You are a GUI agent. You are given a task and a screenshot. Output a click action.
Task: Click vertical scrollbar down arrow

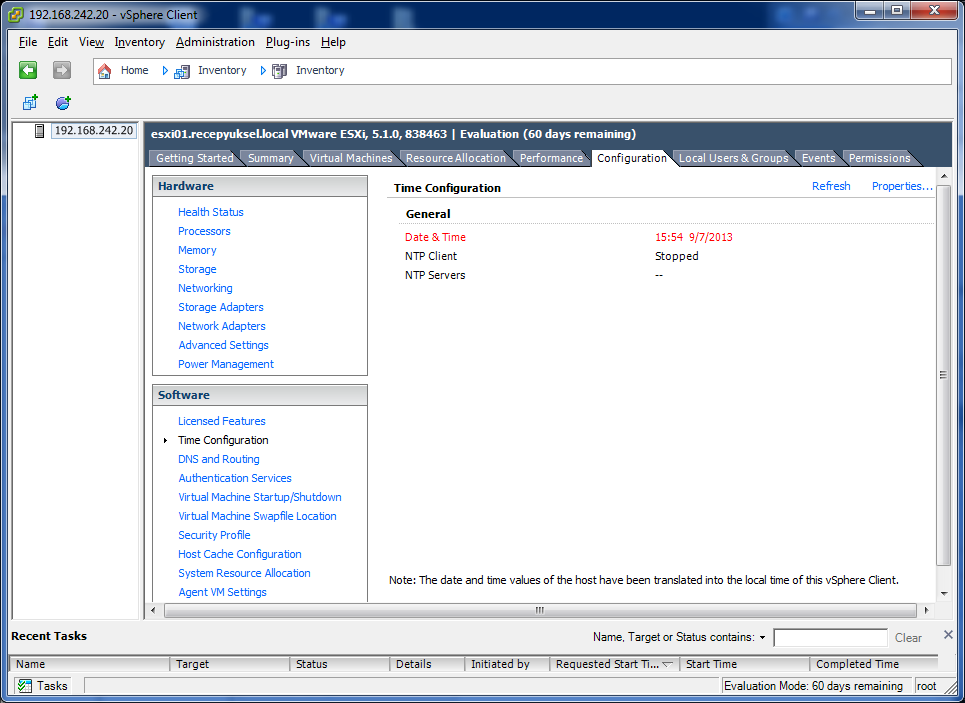click(944, 594)
